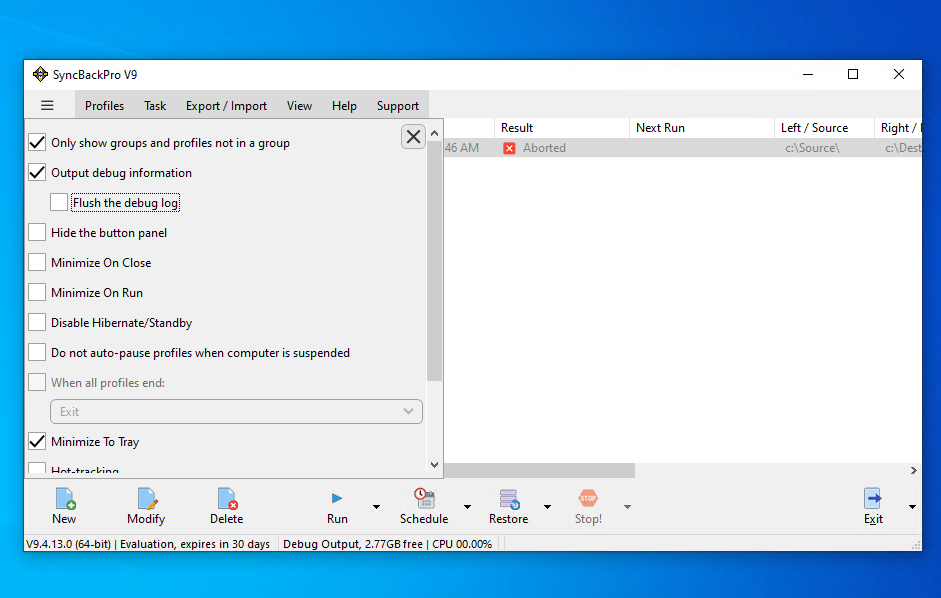941x598 pixels.
Task: Check Disable Hibernate/Standby option
Action: point(37,323)
